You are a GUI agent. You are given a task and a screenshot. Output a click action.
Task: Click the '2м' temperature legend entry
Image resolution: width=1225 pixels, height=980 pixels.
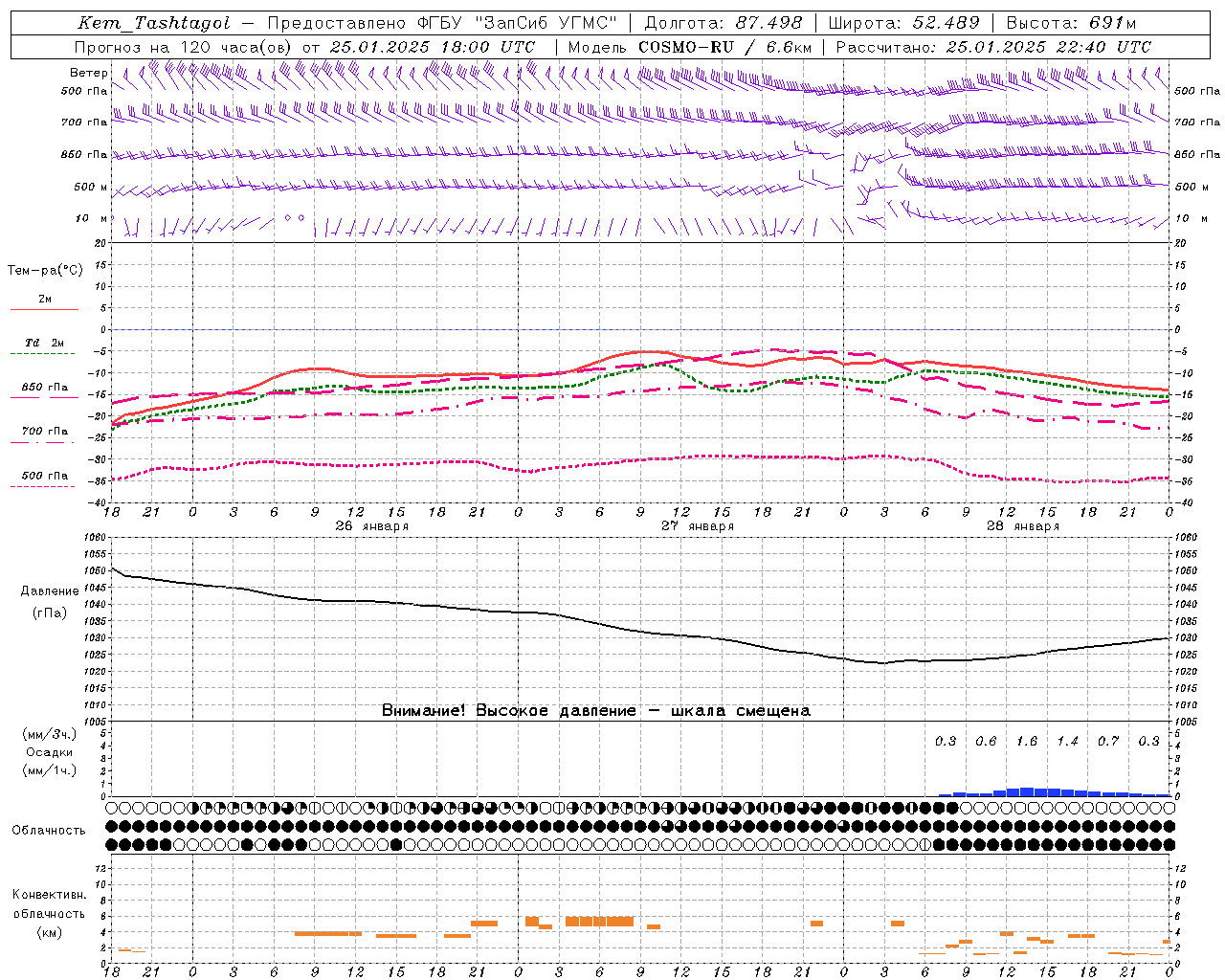(x=45, y=300)
